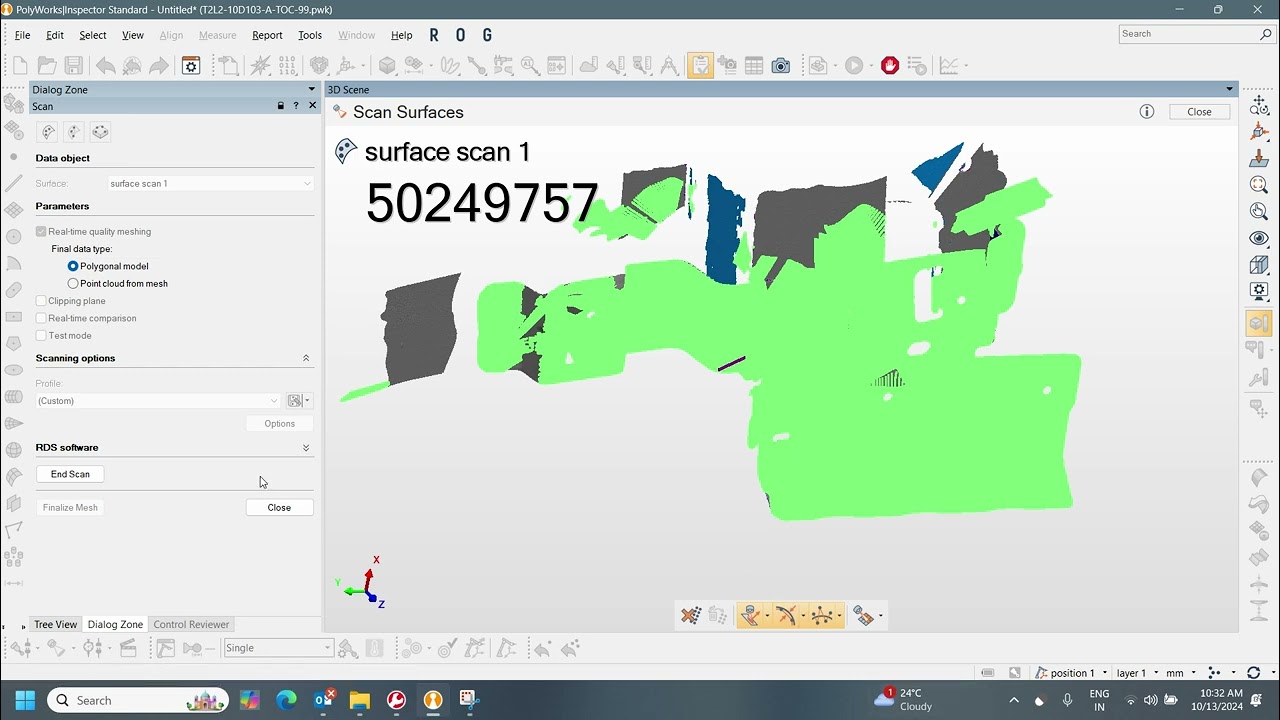Click the Finalize Mesh button

click(x=70, y=507)
